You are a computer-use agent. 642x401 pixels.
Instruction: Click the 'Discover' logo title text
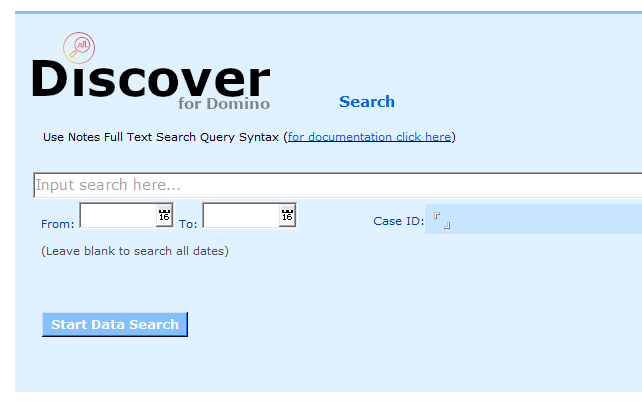click(x=151, y=79)
